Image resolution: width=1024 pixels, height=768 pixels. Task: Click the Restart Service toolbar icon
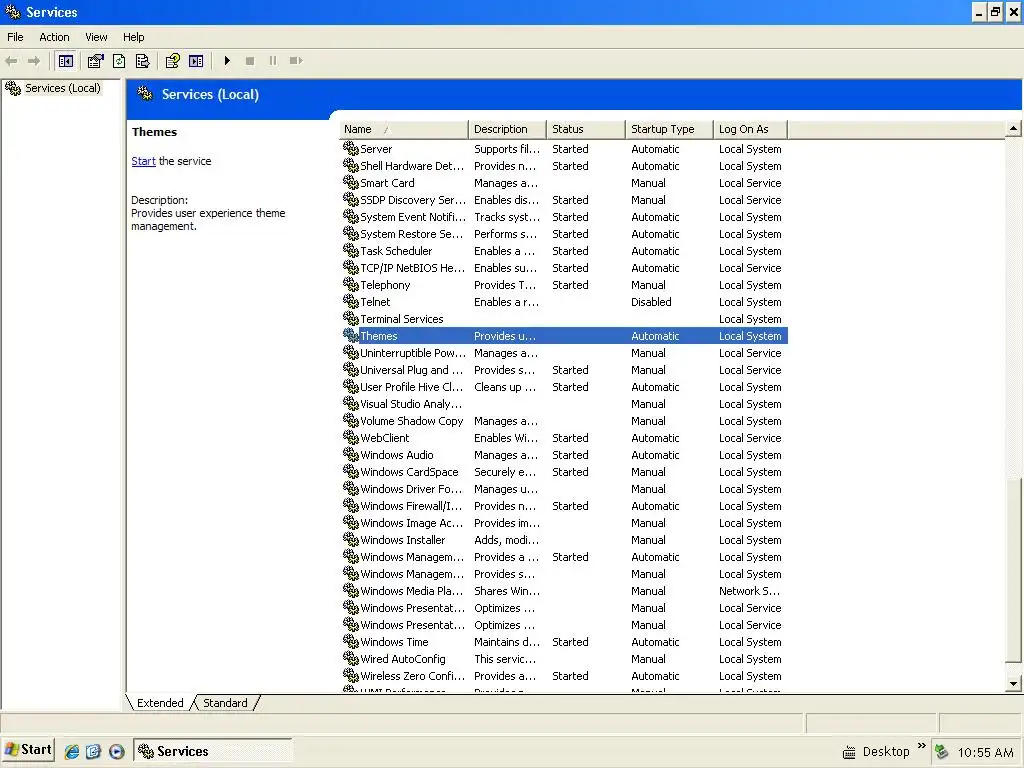(x=296, y=61)
